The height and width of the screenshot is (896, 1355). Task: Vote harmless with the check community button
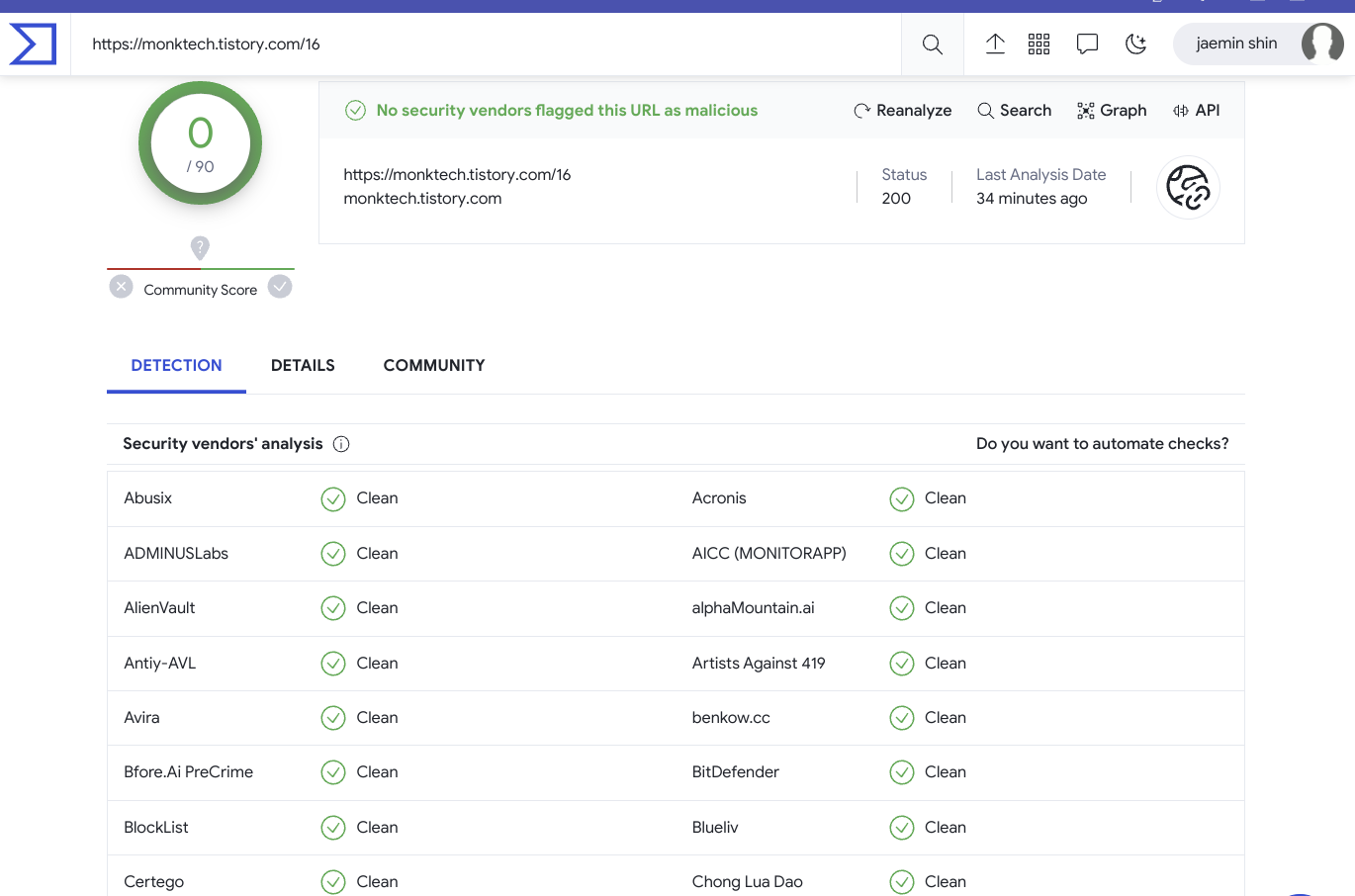pyautogui.click(x=280, y=287)
